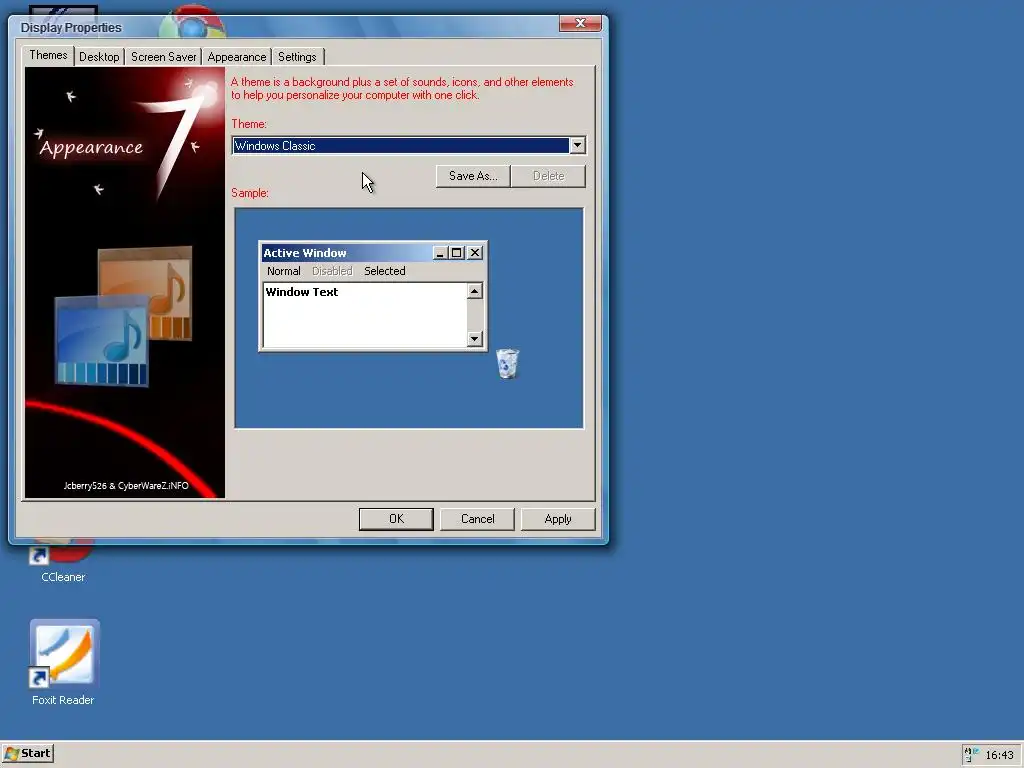Click Disabled in the sample window menu
The height and width of the screenshot is (768, 1024).
[332, 271]
